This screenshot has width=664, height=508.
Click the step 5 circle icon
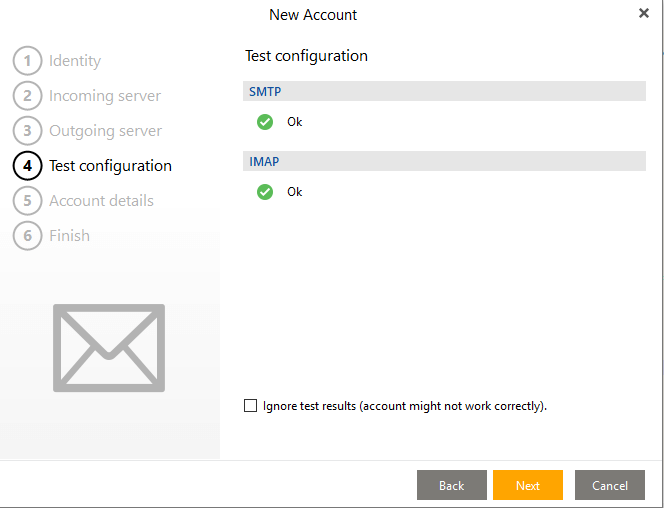(x=28, y=201)
